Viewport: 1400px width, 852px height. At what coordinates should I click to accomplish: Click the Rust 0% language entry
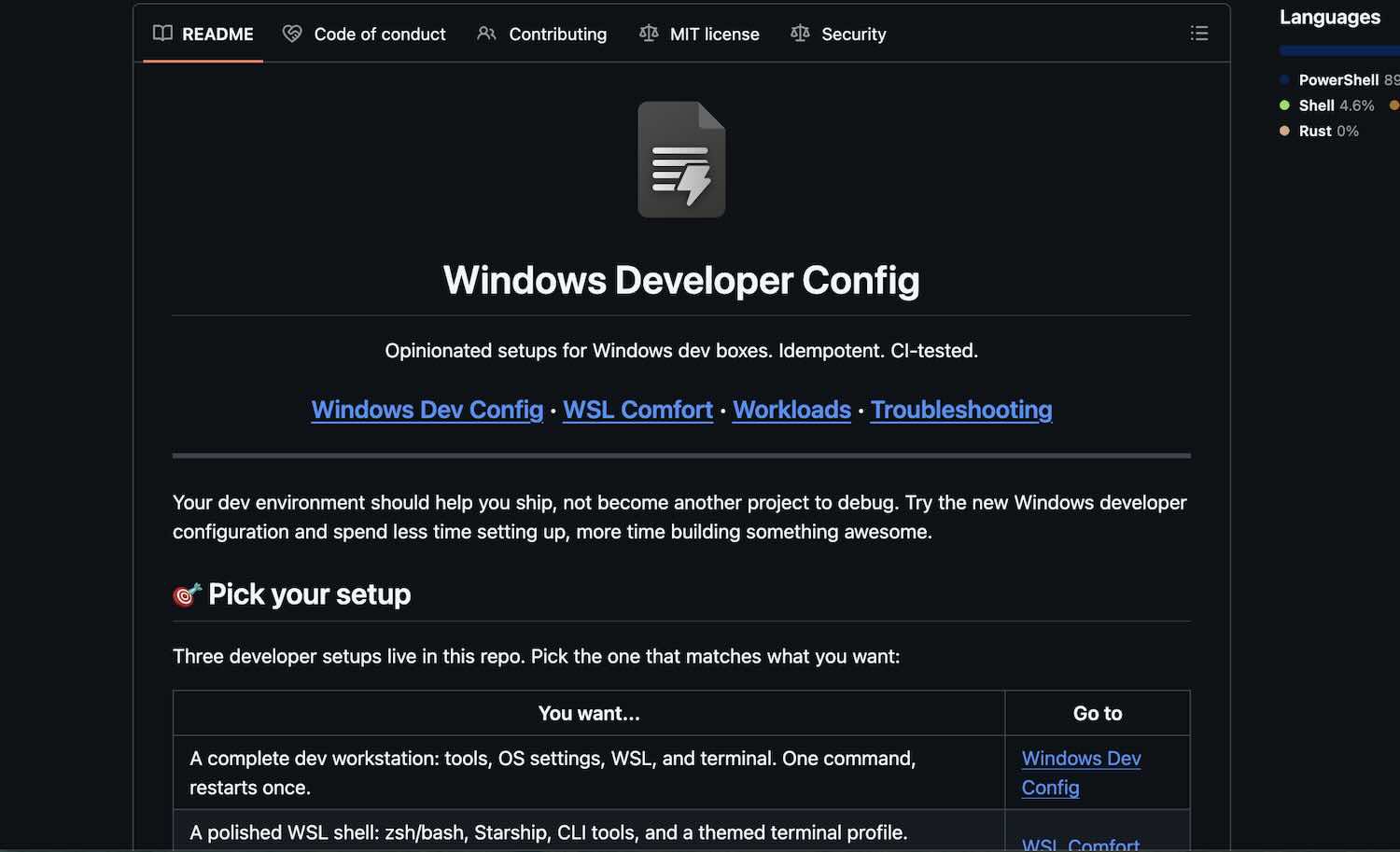[1319, 131]
